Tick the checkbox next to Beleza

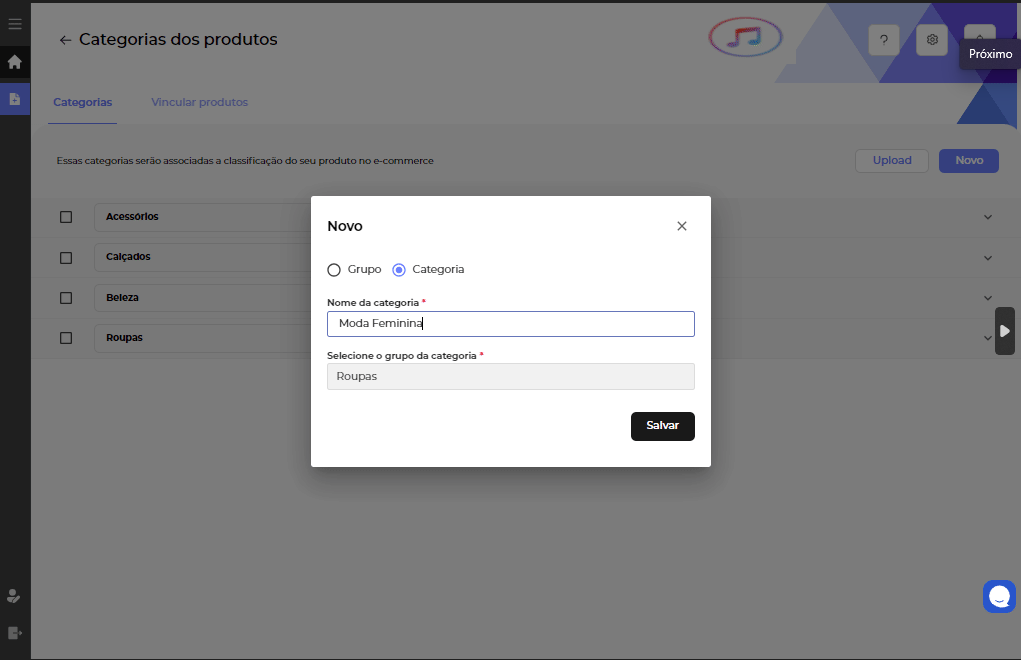[66, 298]
